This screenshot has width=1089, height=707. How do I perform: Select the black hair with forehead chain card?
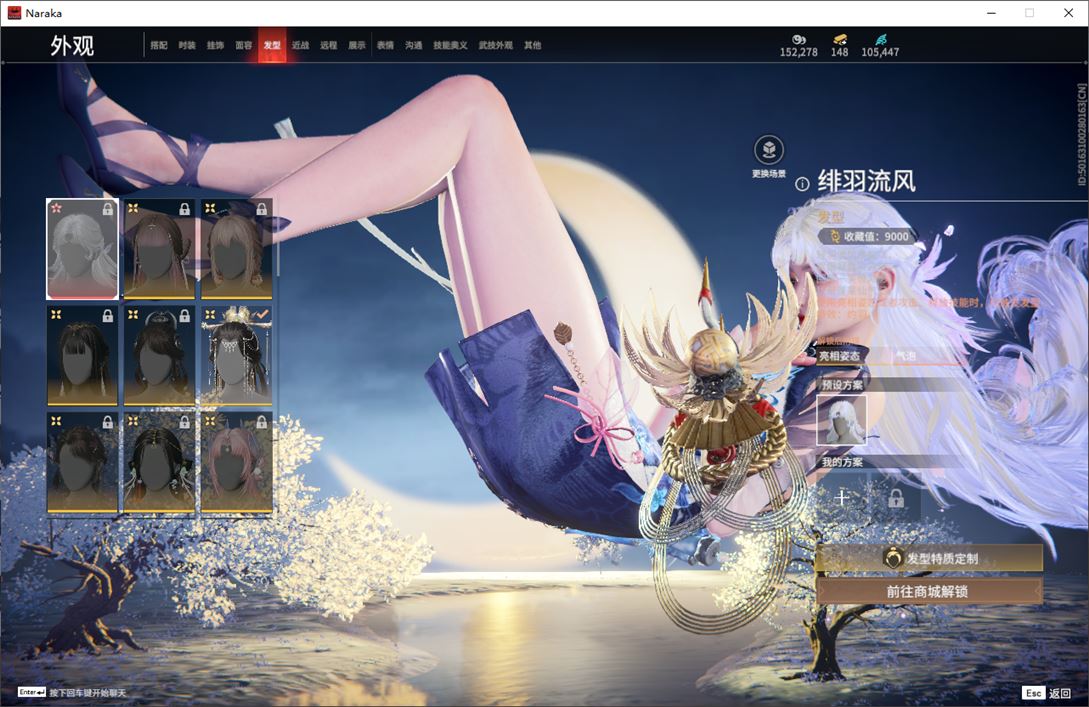pos(159,463)
